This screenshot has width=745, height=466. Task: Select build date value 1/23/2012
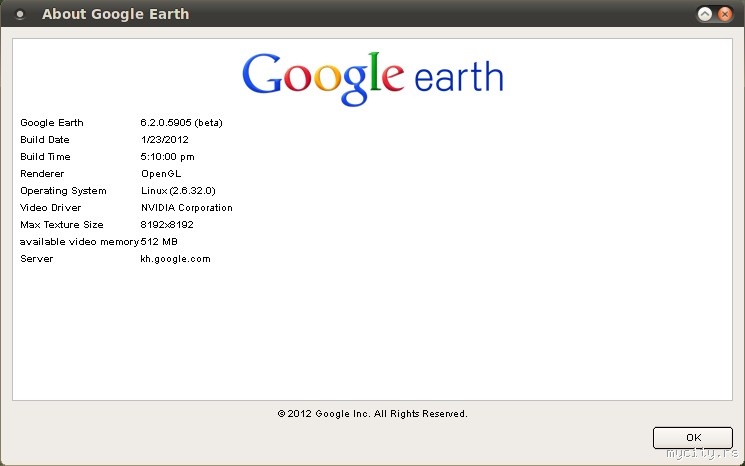[x=164, y=140]
